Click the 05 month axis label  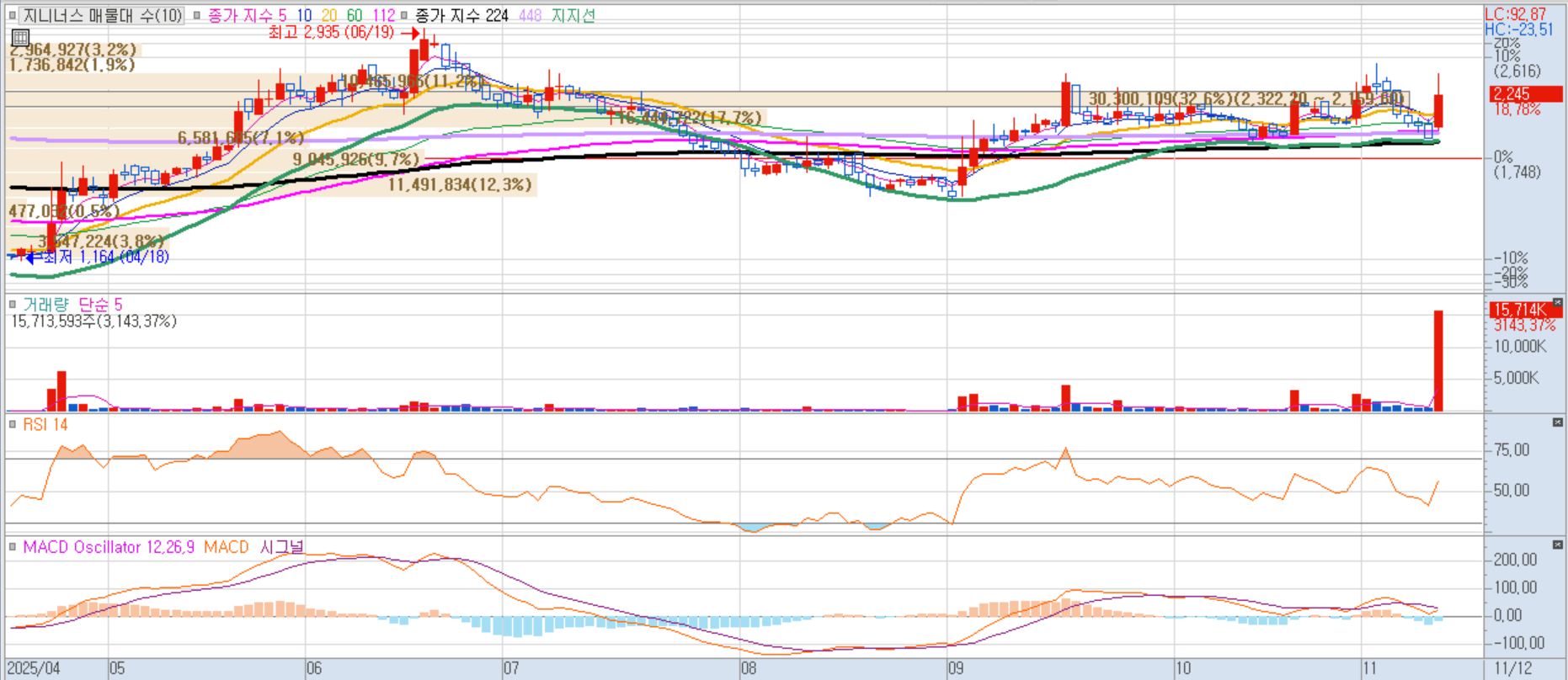click(117, 668)
